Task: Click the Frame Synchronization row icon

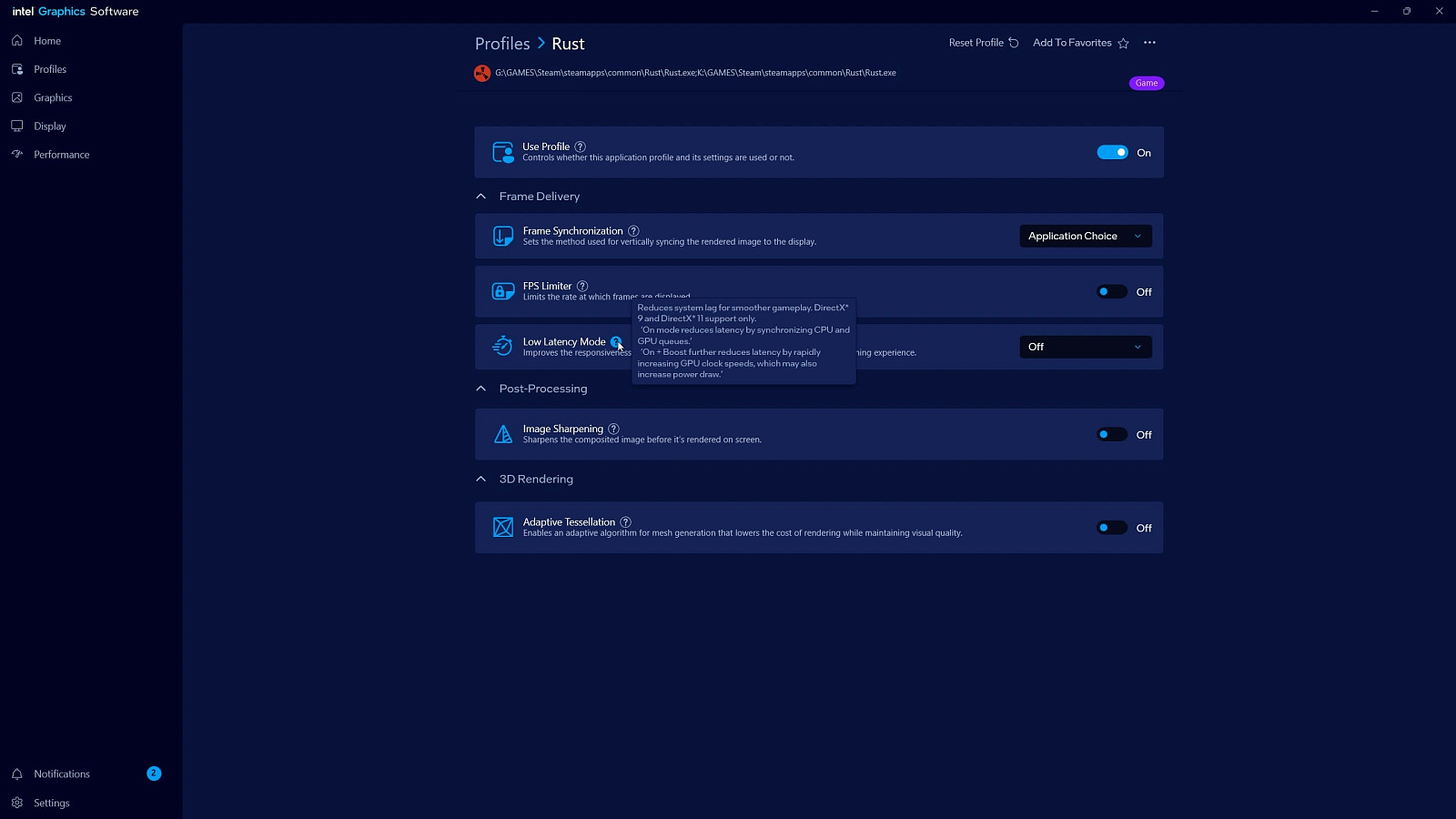Action: tap(503, 237)
